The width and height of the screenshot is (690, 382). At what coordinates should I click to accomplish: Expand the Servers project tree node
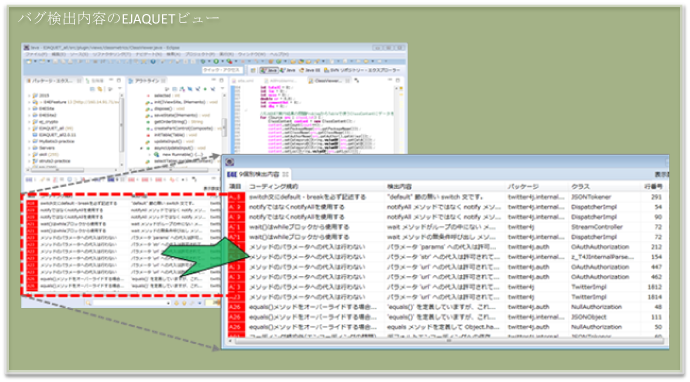click(29, 148)
